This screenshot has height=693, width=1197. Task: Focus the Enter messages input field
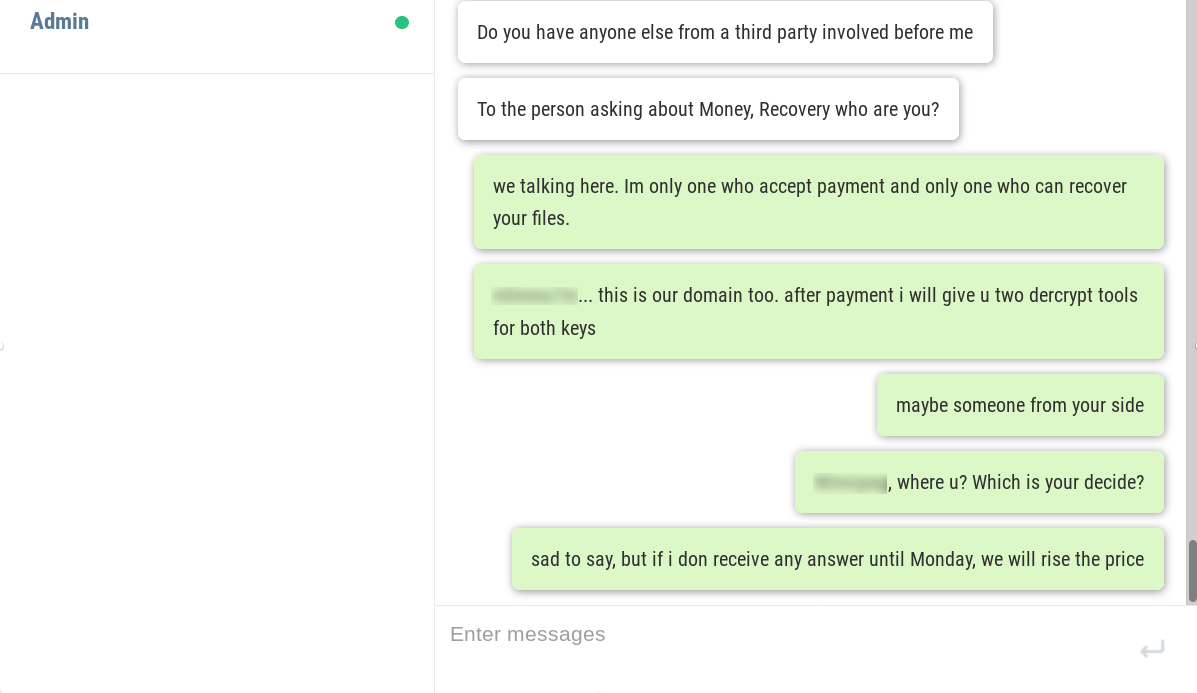click(780, 635)
